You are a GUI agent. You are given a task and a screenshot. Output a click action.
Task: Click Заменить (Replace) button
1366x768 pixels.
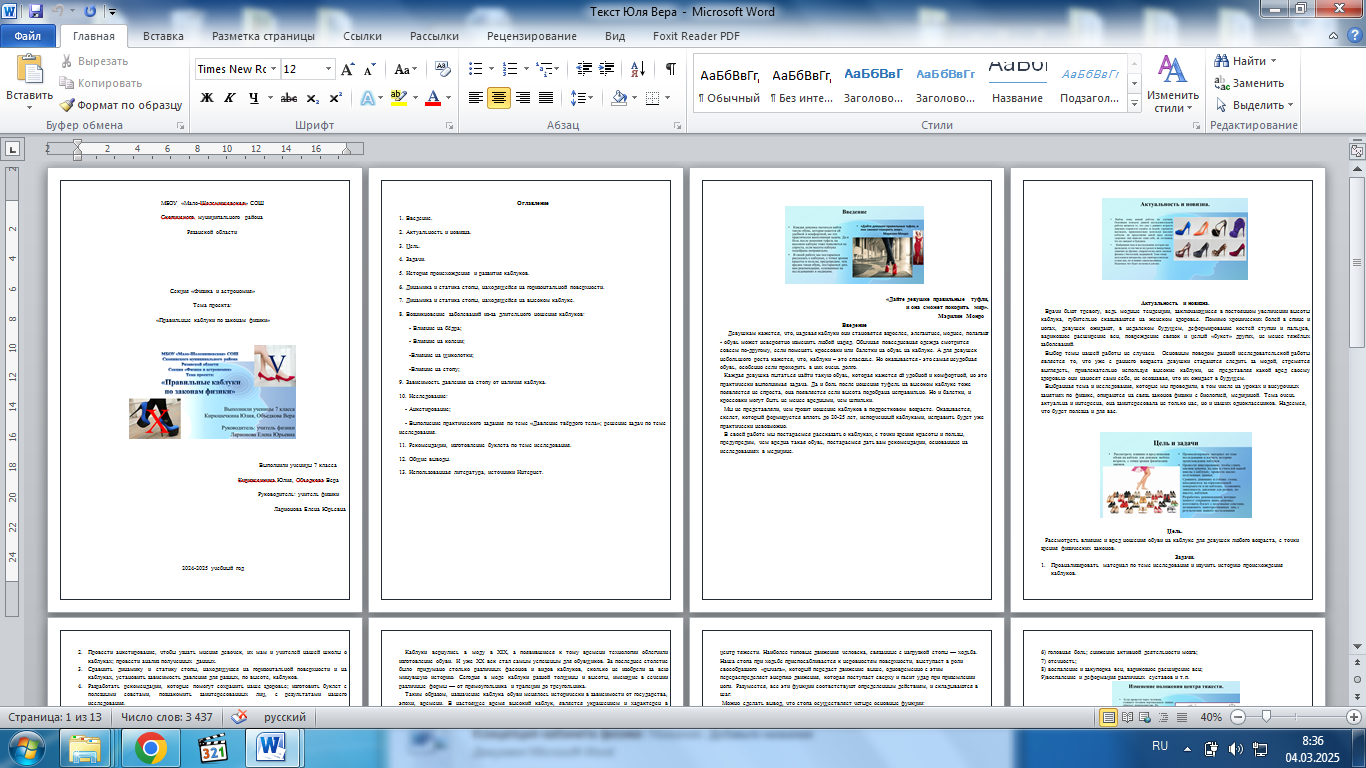pyautogui.click(x=1249, y=83)
